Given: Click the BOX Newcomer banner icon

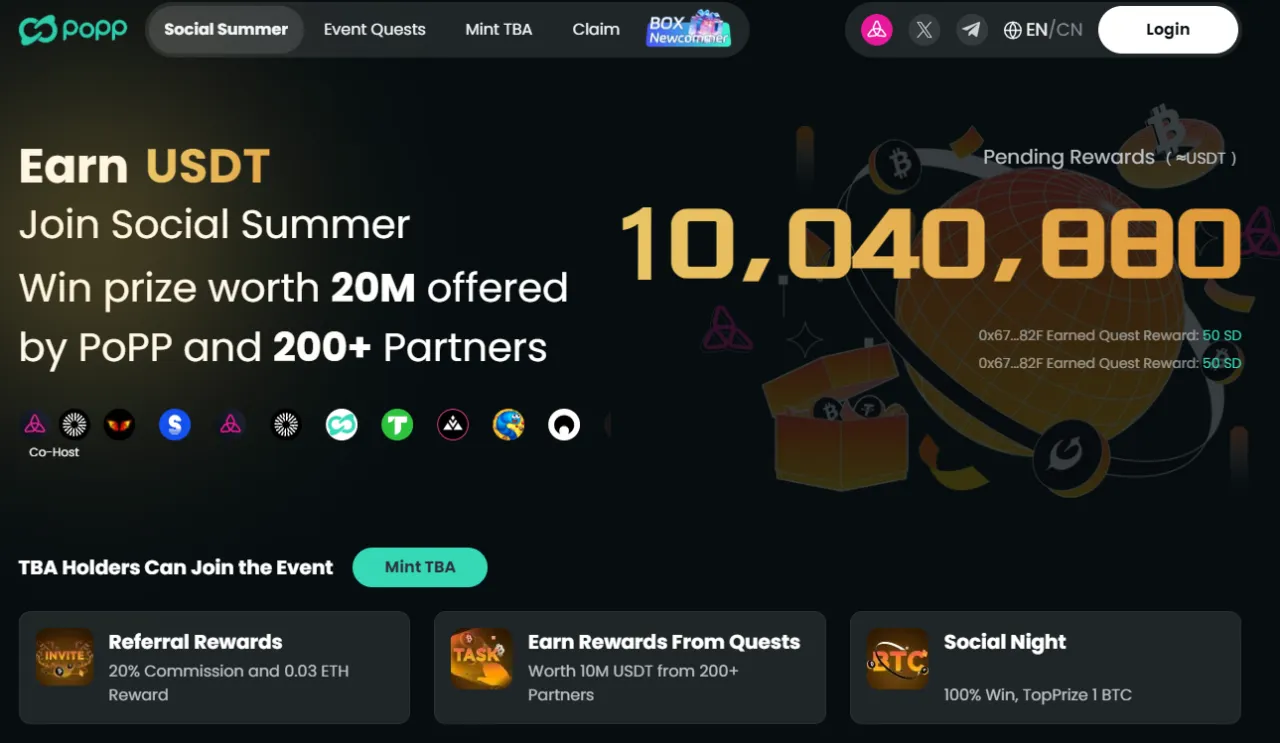Looking at the screenshot, I should pyautogui.click(x=689, y=29).
